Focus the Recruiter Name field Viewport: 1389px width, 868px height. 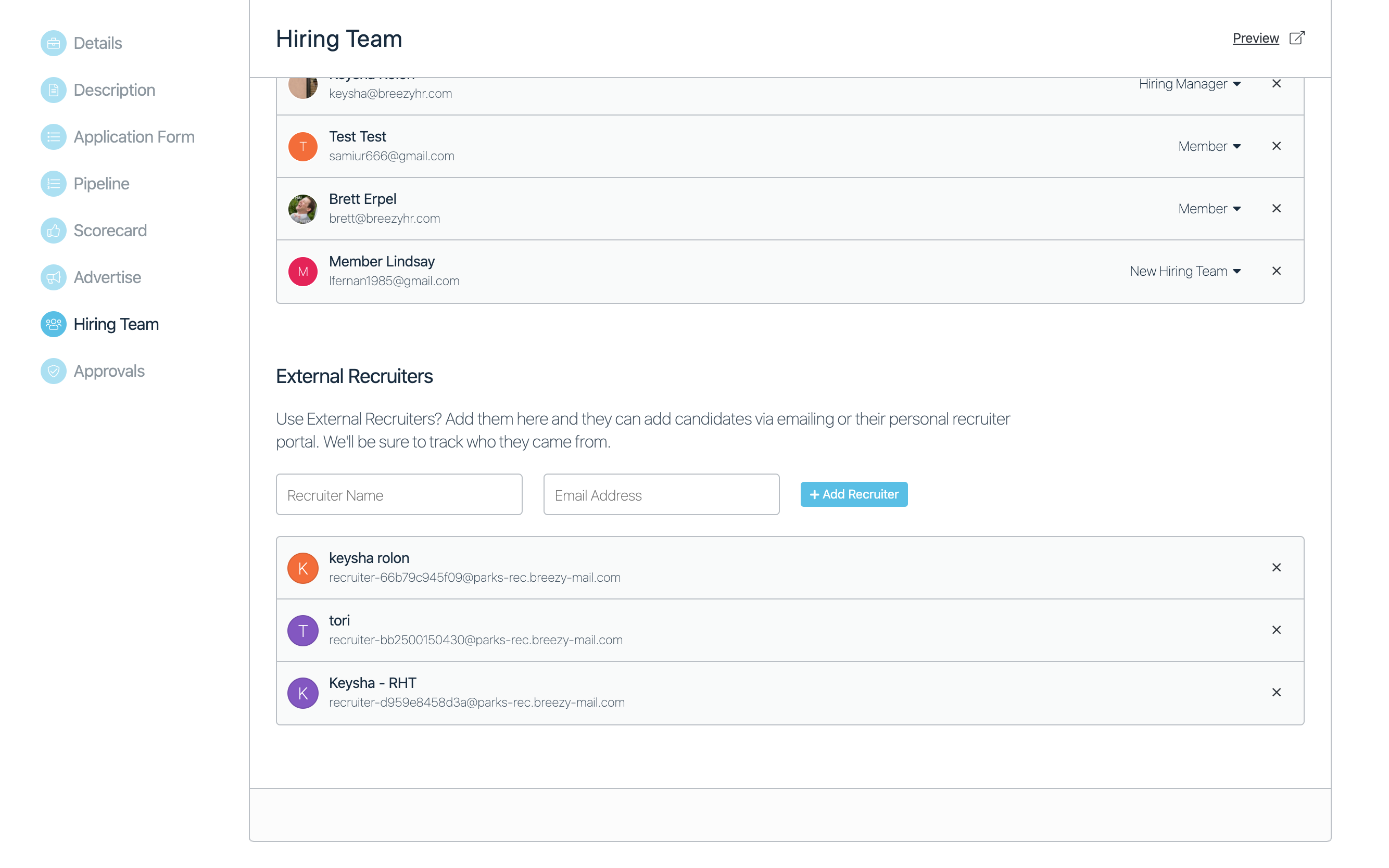coord(398,495)
